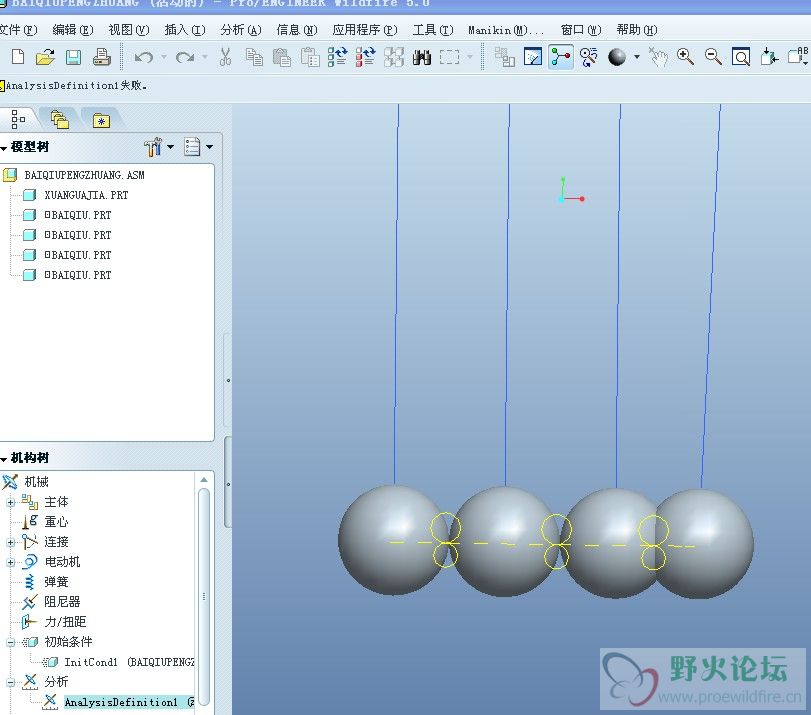
Task: Switch to the Folder Browser navigator tab
Action: point(60,120)
